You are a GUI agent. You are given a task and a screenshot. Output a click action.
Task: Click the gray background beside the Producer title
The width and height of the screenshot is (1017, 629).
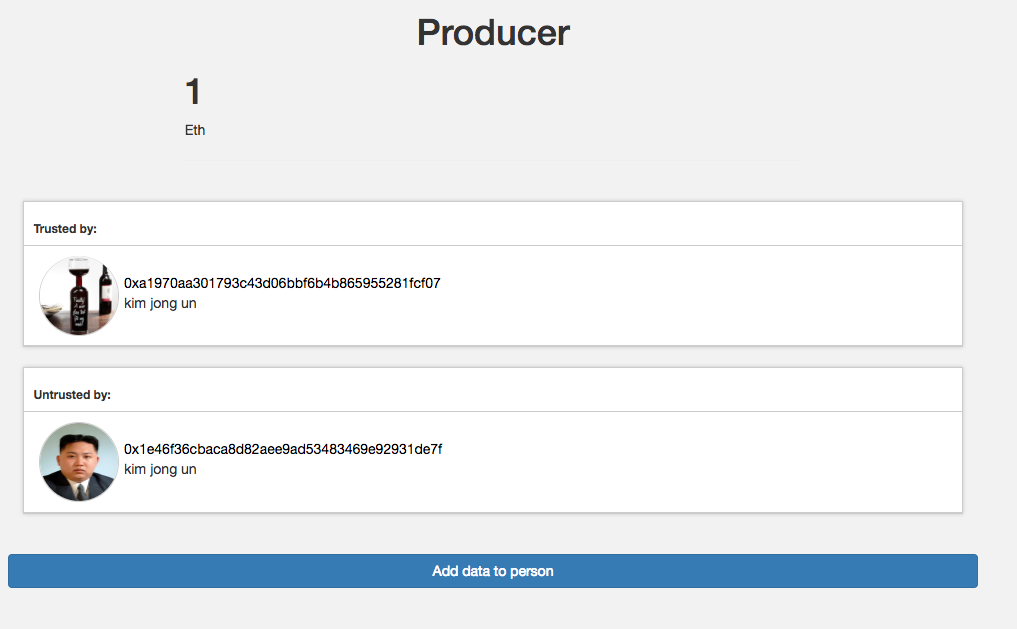pos(800,35)
